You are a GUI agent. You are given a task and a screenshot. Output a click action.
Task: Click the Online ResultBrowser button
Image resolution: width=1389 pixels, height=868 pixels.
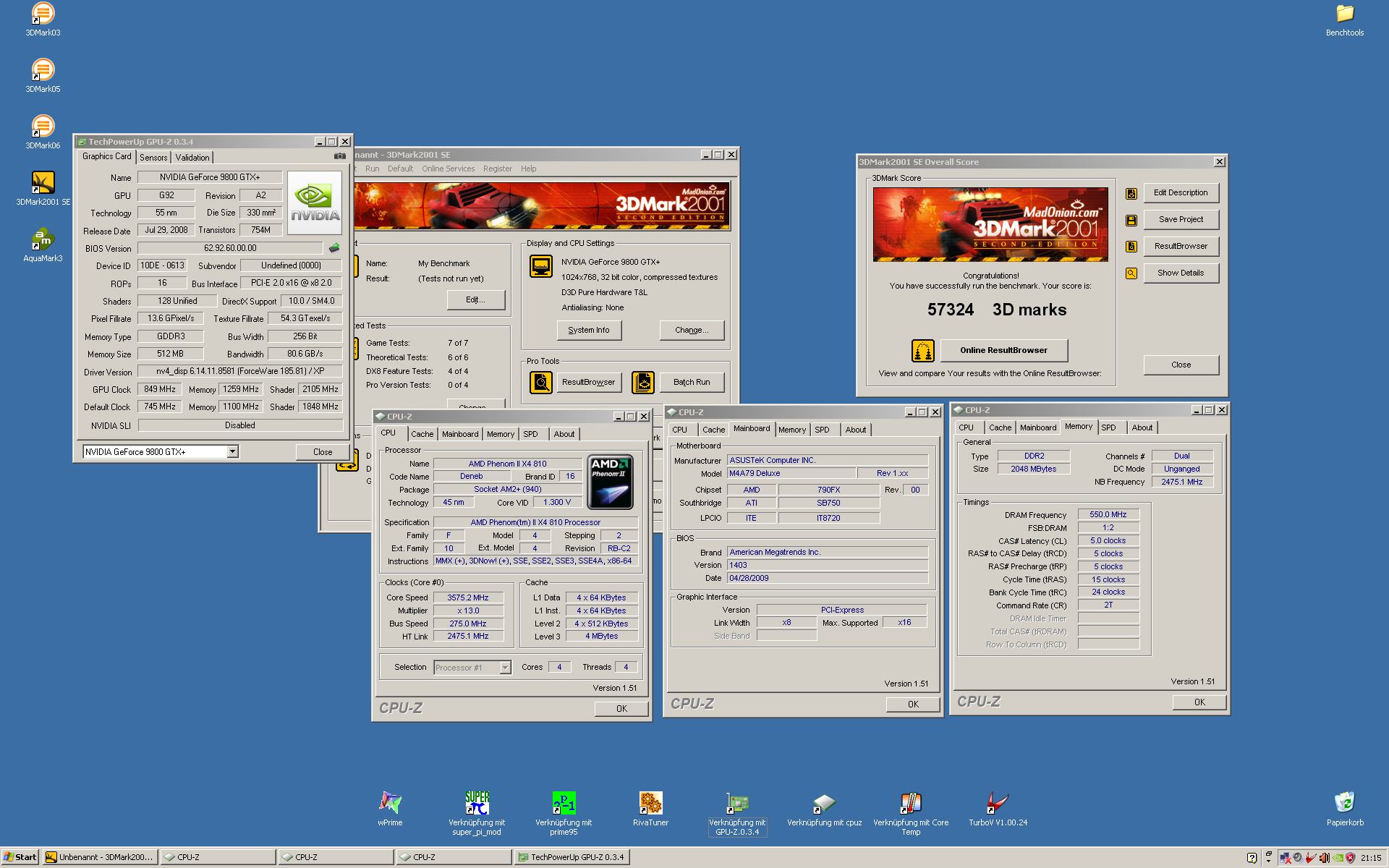click(1003, 350)
